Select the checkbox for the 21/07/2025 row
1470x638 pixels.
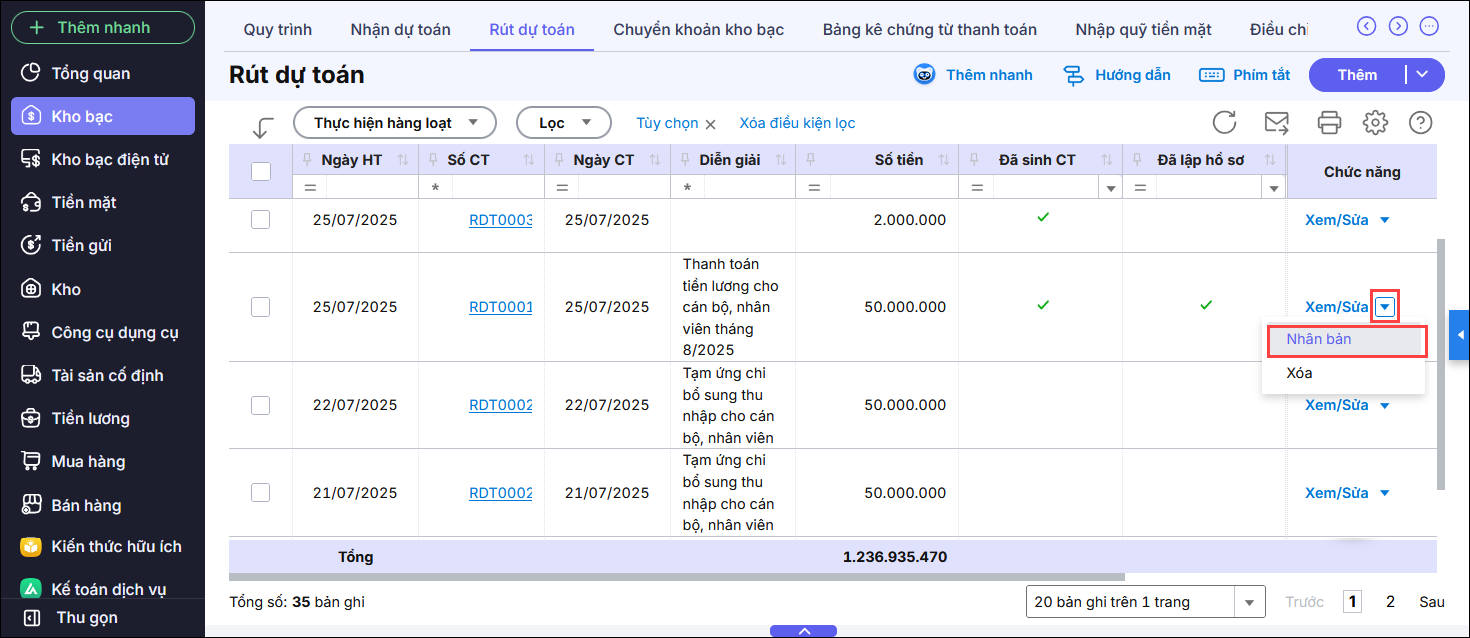pyautogui.click(x=261, y=492)
